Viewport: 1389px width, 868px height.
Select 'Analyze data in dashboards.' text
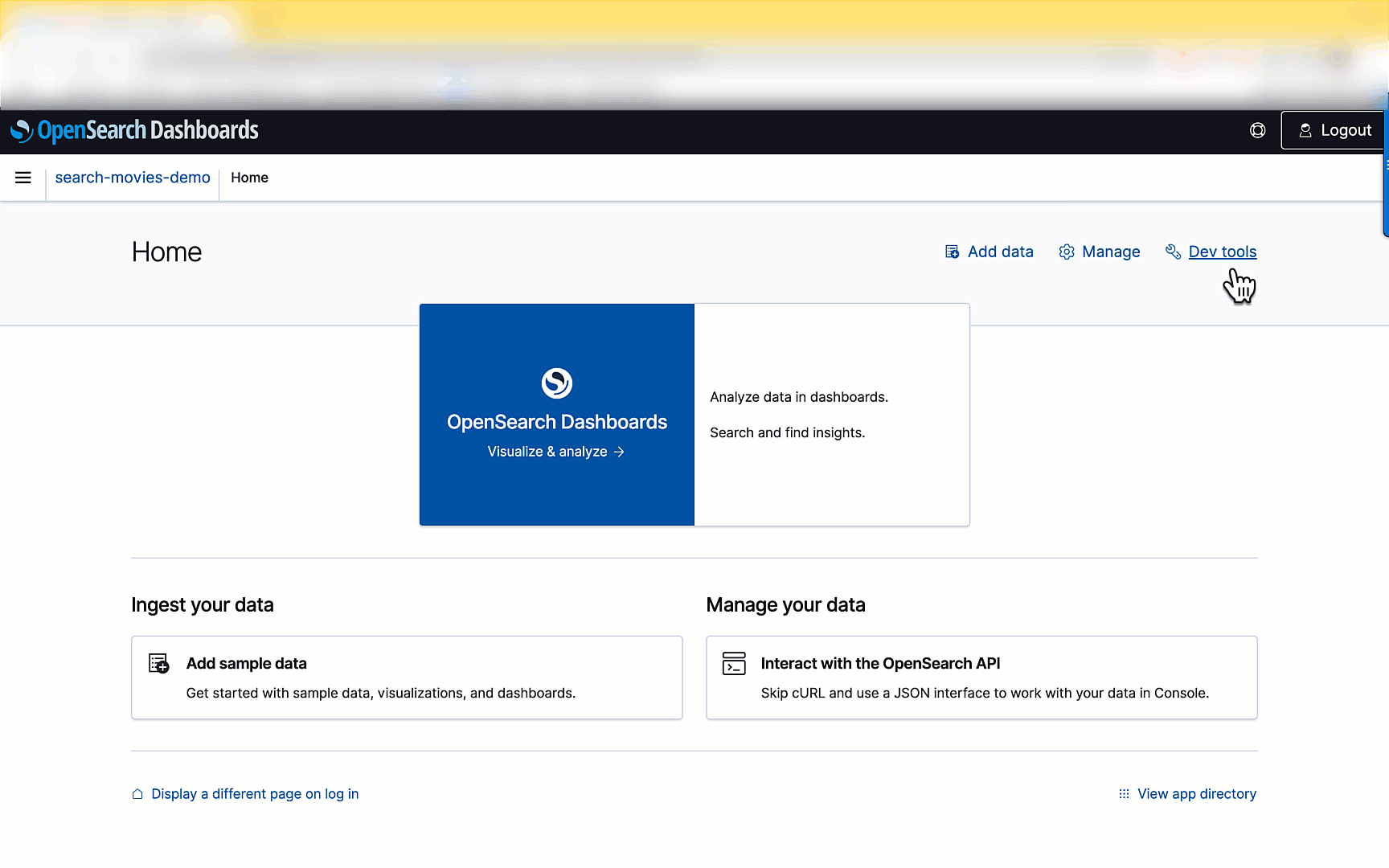799,397
